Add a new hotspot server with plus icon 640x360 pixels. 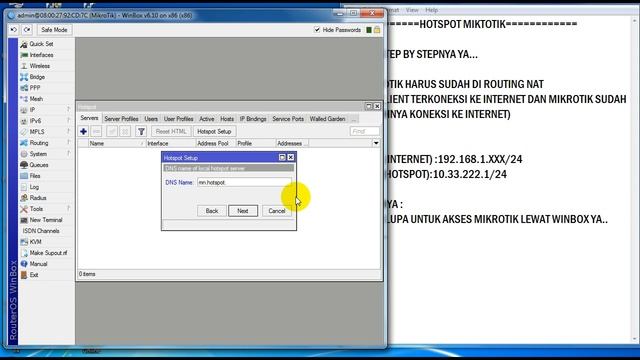pos(83,131)
